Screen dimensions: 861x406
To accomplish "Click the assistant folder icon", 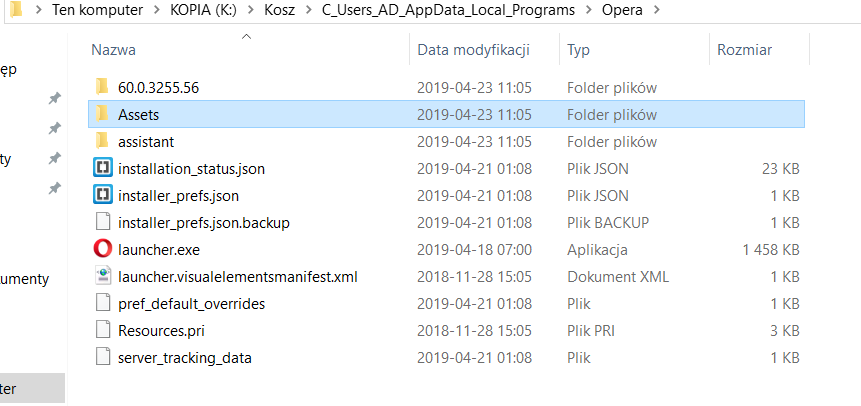I will [102, 141].
